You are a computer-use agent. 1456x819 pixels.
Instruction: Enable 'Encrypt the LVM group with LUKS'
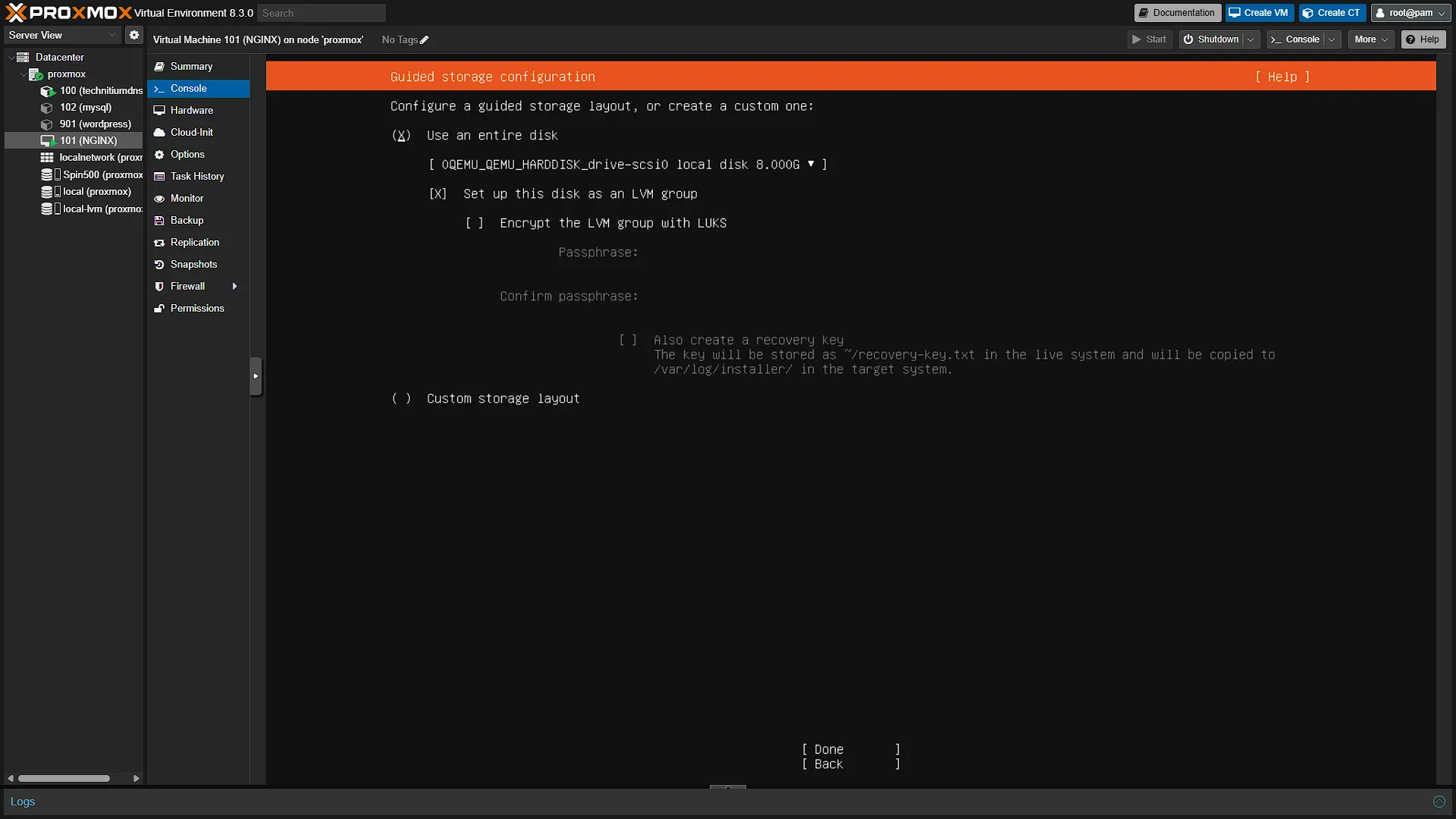474,224
